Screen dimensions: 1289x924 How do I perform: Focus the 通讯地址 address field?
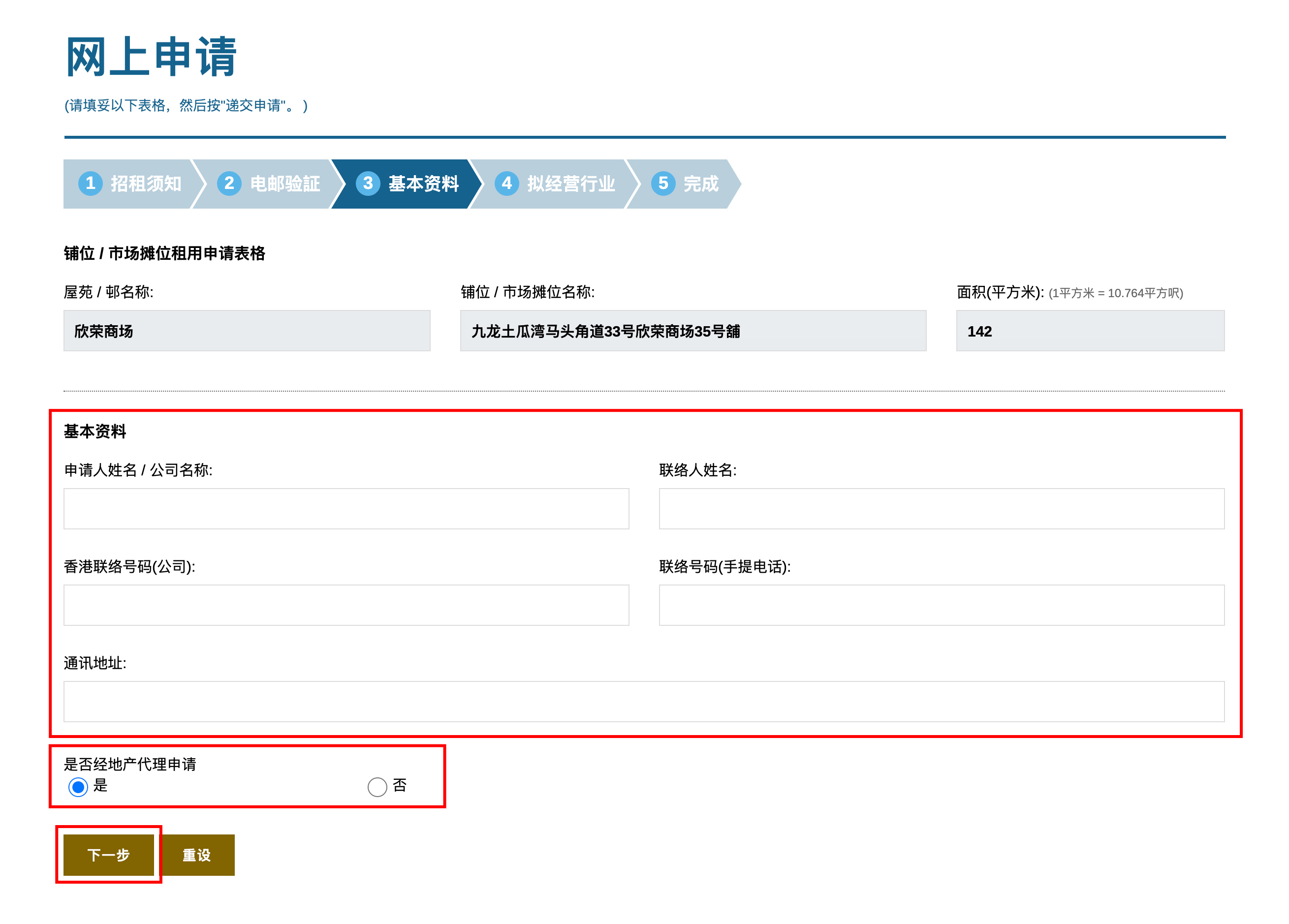644,702
